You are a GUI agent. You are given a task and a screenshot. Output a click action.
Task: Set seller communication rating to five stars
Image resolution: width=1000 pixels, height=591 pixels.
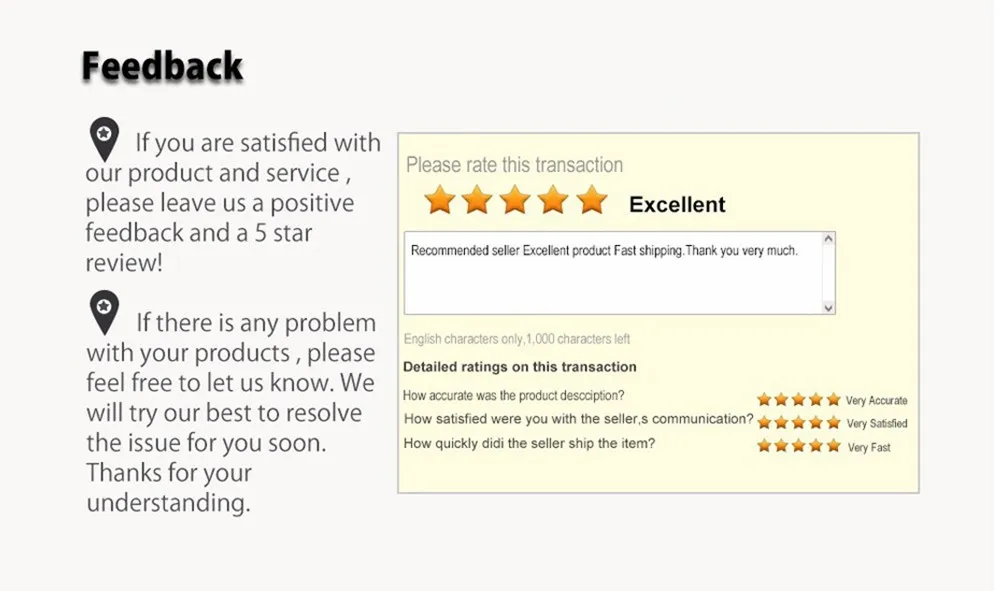click(x=834, y=423)
